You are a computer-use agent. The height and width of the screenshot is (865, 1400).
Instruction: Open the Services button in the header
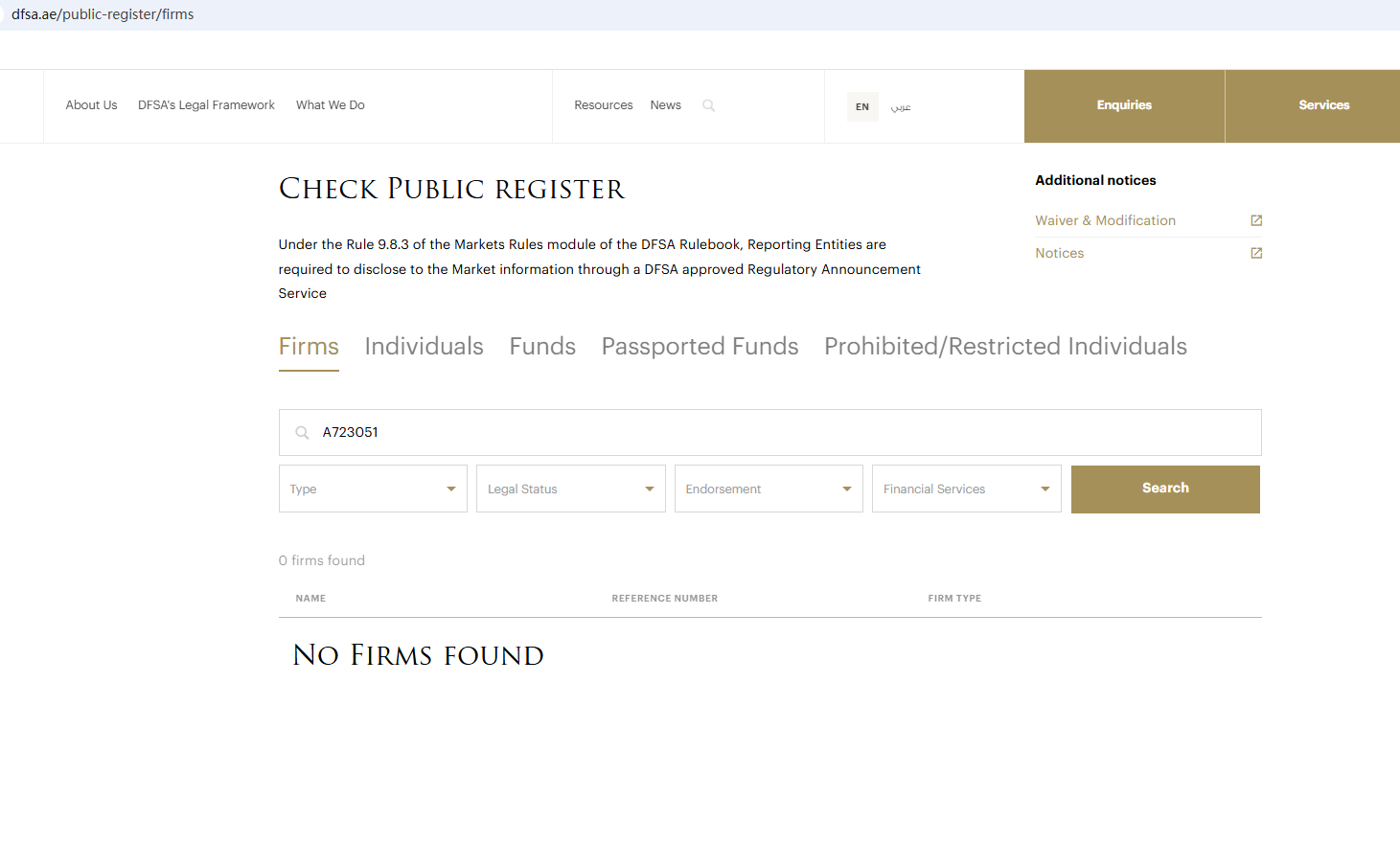(1323, 105)
